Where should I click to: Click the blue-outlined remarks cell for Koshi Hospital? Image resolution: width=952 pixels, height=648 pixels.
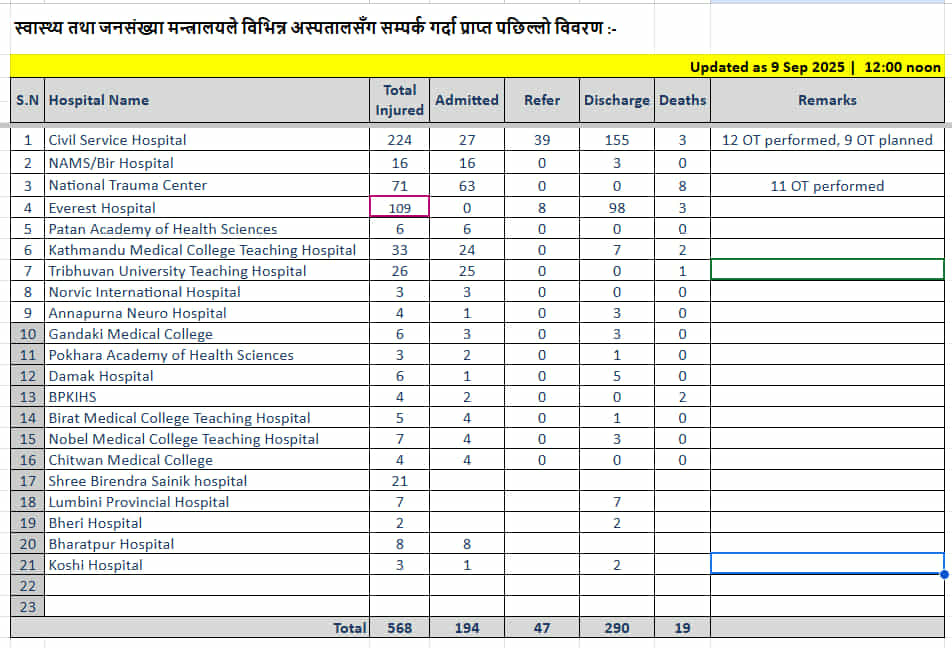826,564
